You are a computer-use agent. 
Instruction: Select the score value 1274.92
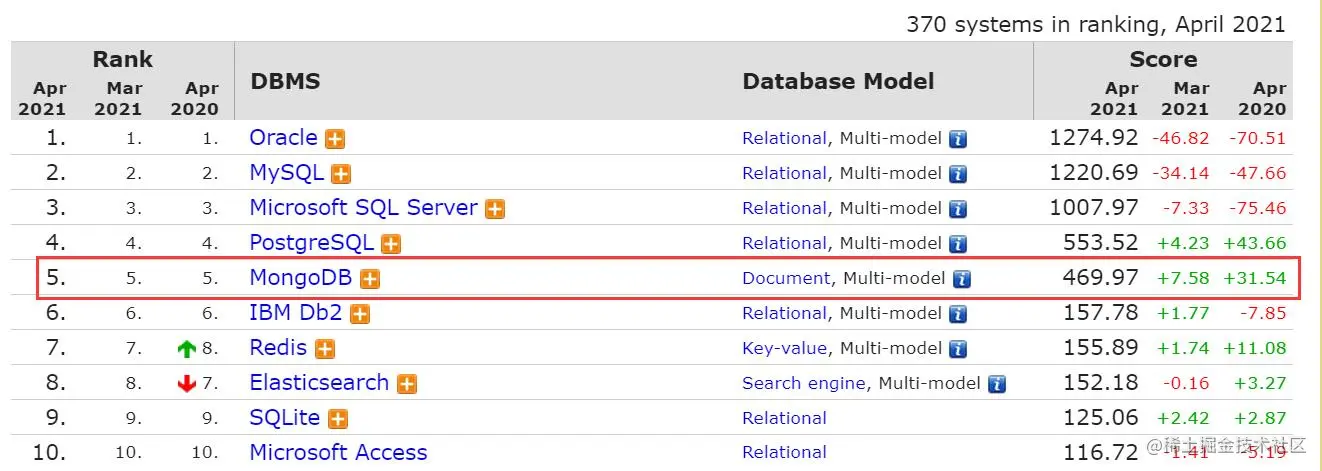1093,138
